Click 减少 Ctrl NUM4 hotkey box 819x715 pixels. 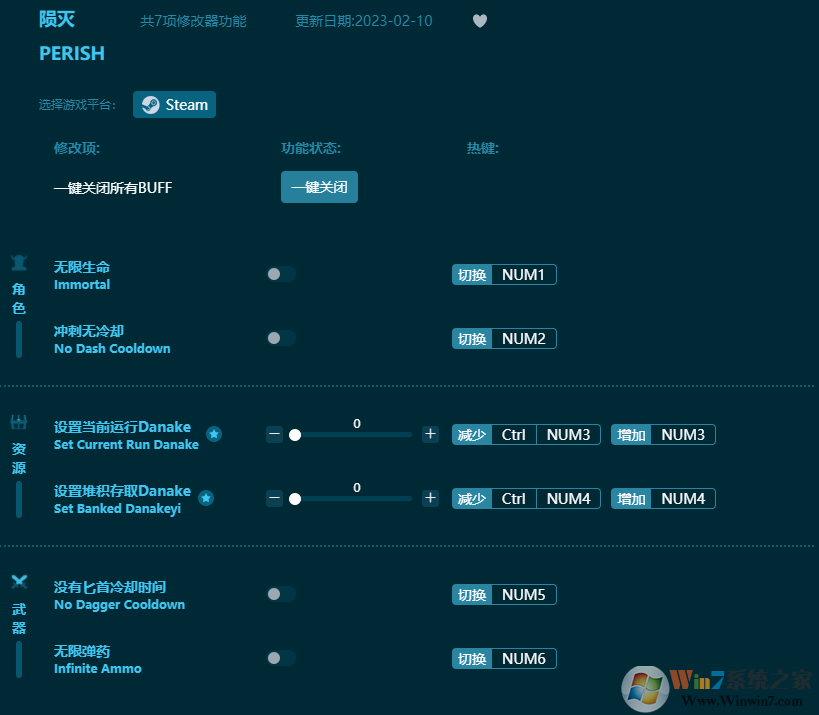click(x=526, y=499)
